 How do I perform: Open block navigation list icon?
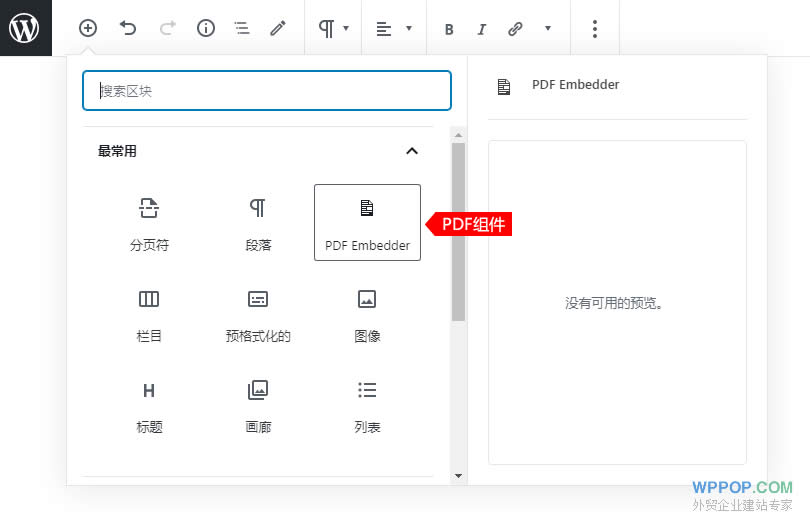(x=242, y=28)
